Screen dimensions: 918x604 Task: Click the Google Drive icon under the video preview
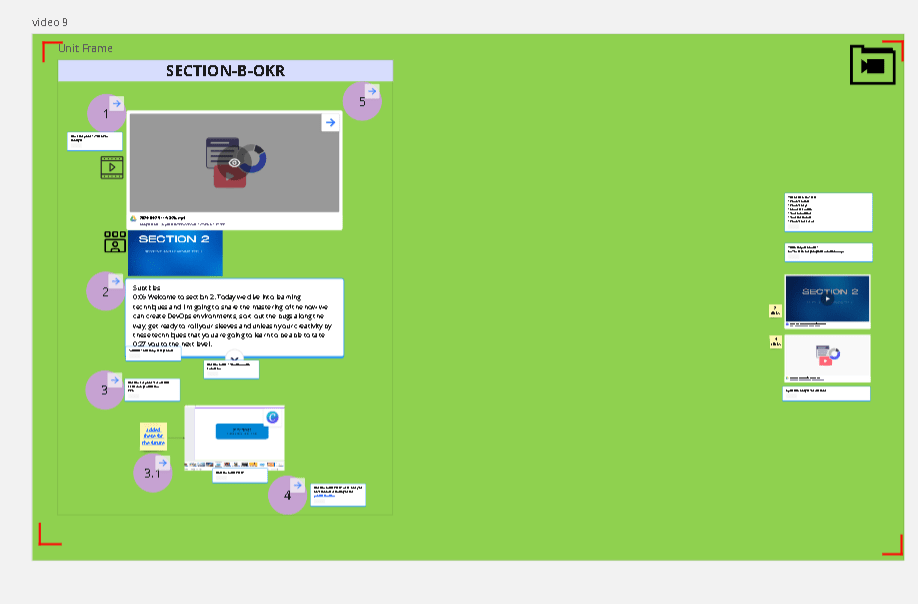133,219
